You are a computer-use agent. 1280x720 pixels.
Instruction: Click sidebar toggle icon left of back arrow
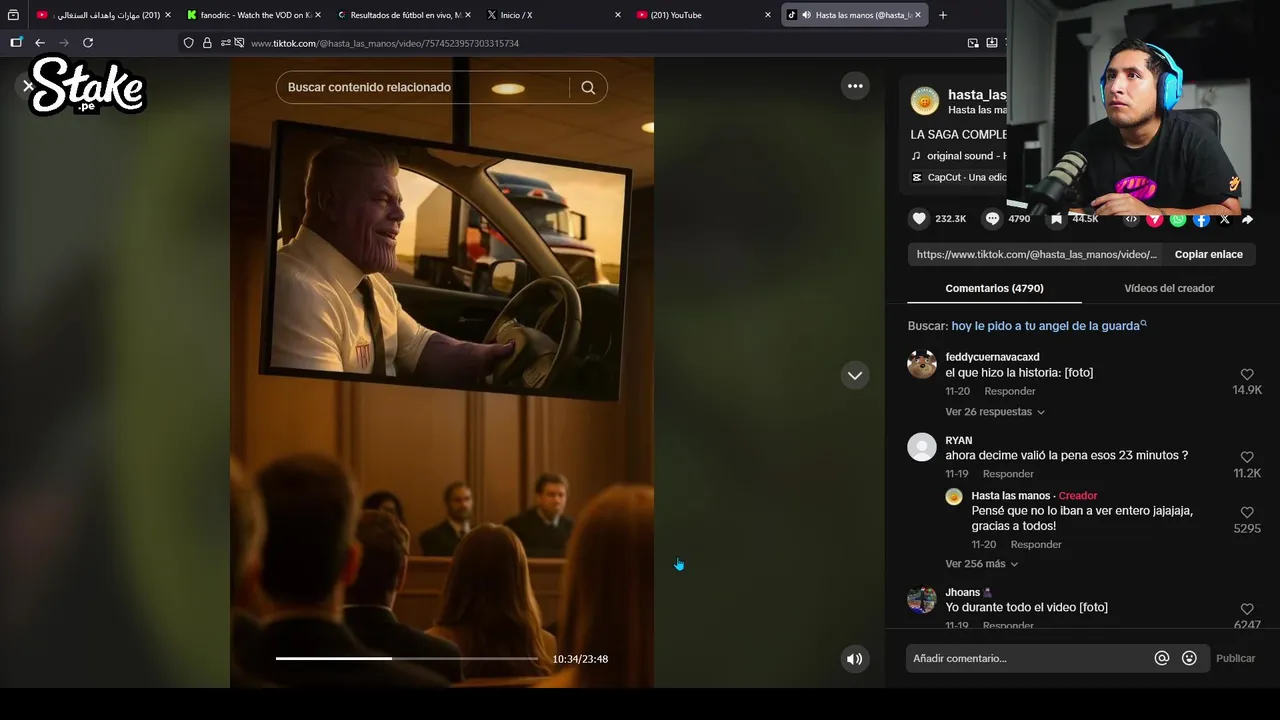pos(16,43)
